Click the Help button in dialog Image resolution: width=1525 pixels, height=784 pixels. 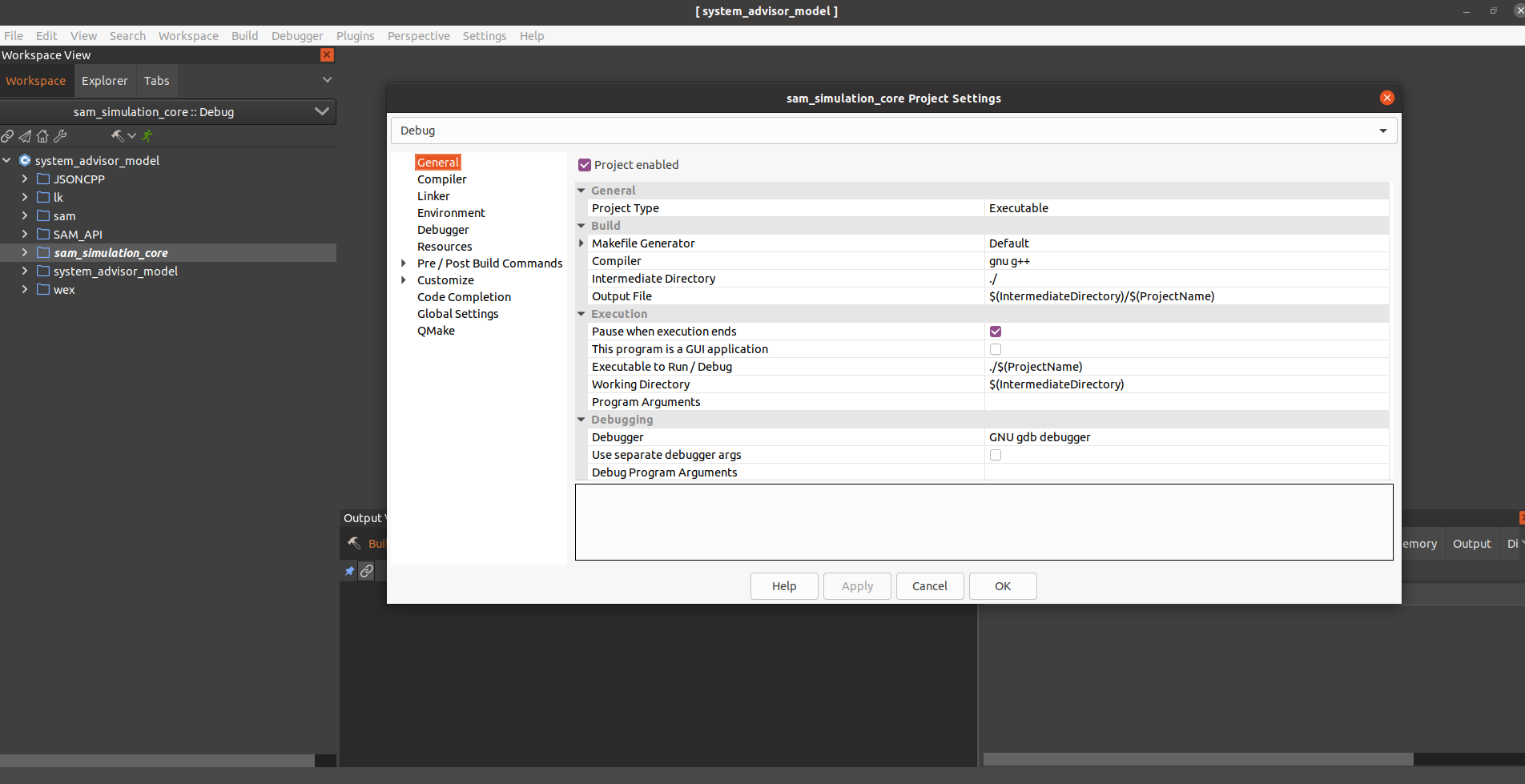click(784, 586)
